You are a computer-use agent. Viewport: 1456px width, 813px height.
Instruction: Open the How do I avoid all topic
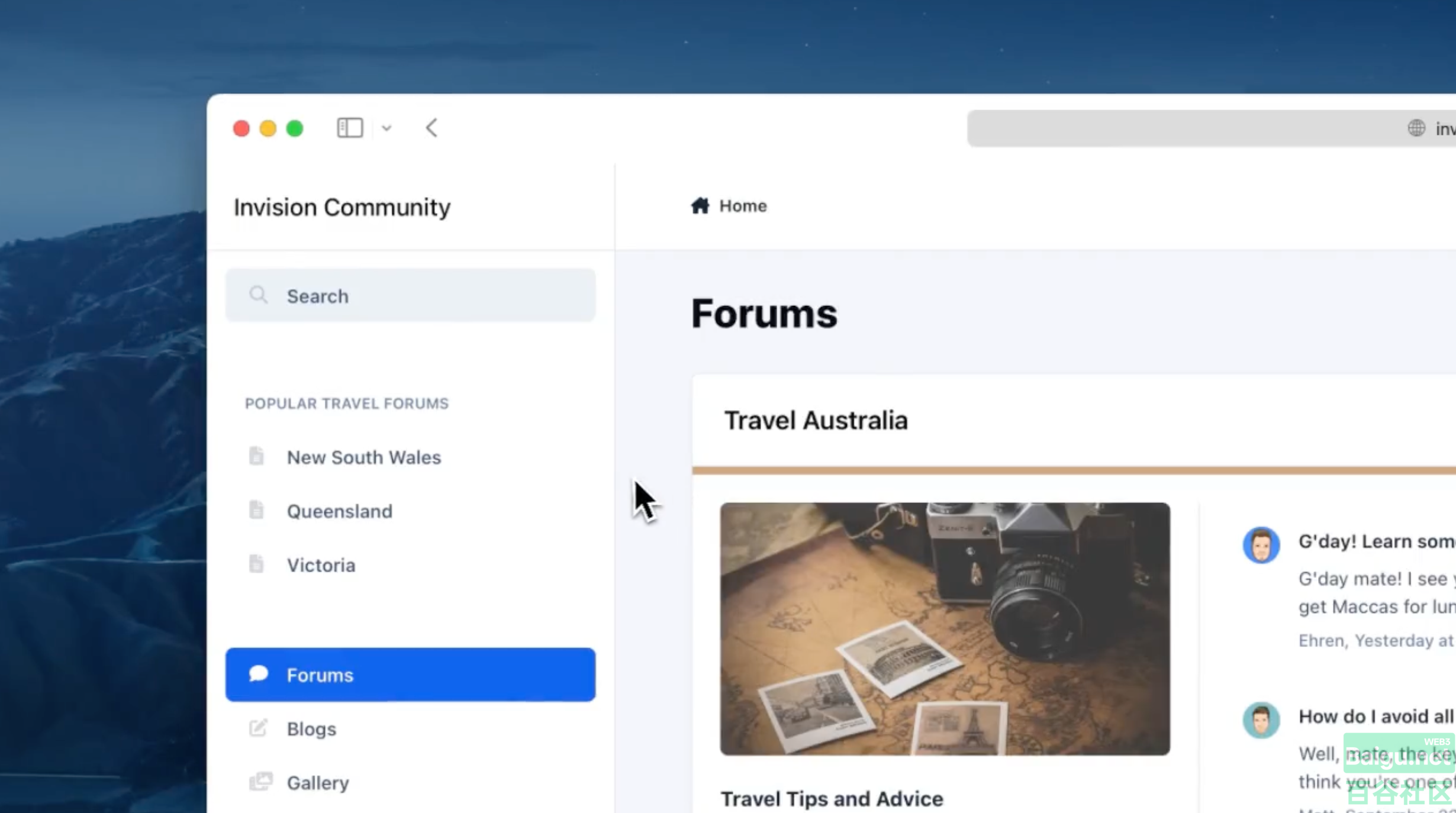tap(1377, 717)
